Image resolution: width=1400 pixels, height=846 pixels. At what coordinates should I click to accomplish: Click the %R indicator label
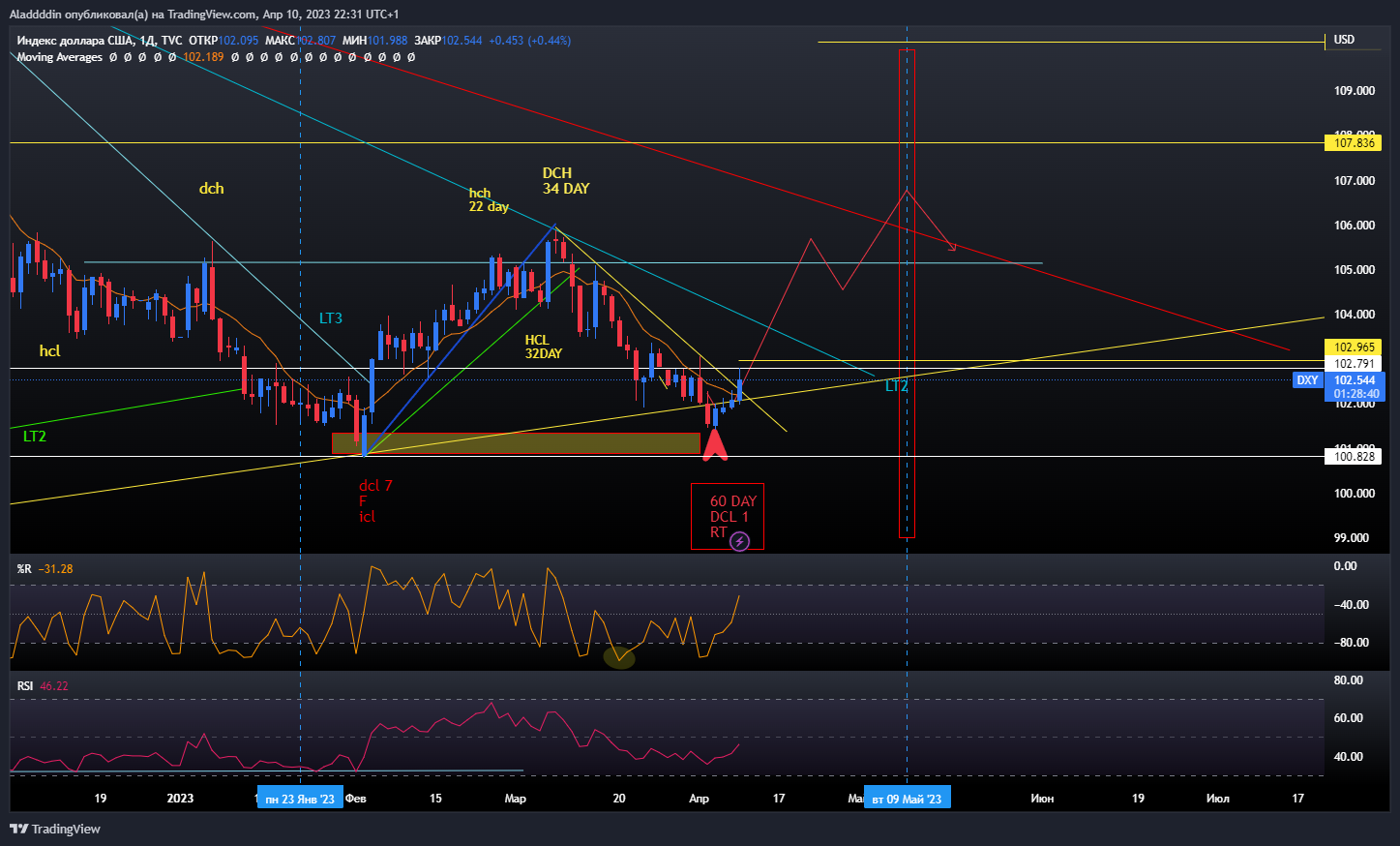click(x=24, y=568)
